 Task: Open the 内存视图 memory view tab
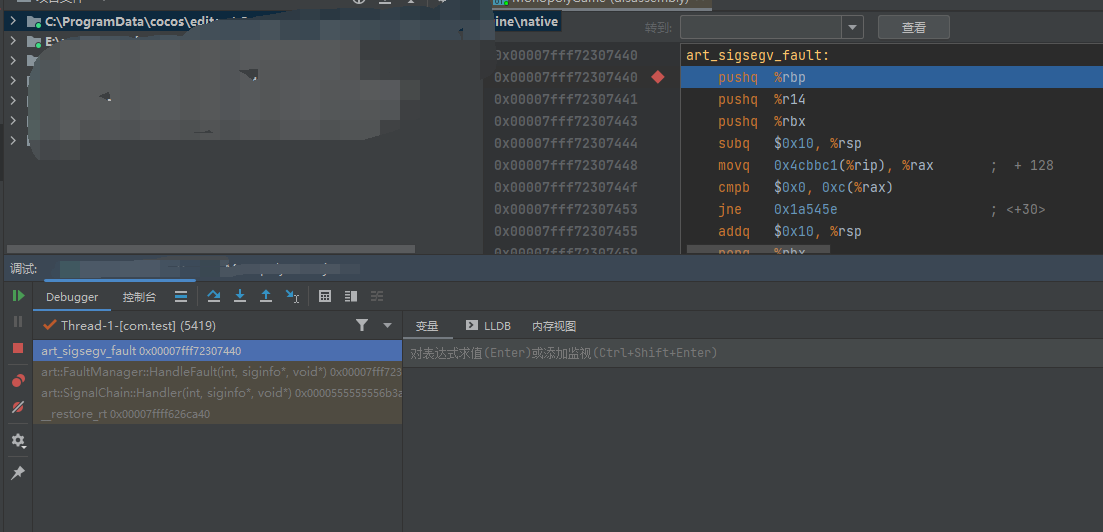pos(554,326)
